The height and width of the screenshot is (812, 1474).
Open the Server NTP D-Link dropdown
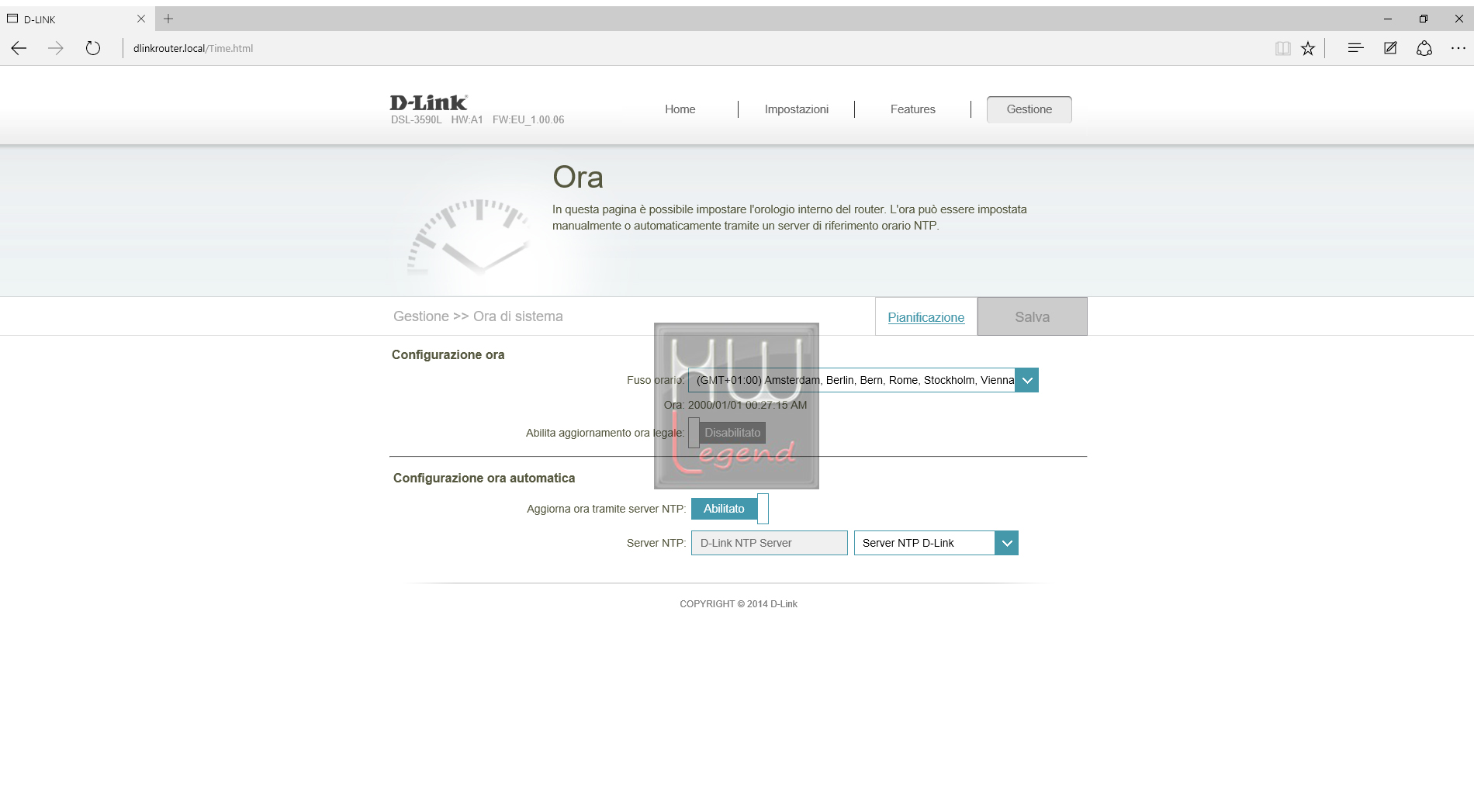click(x=936, y=543)
